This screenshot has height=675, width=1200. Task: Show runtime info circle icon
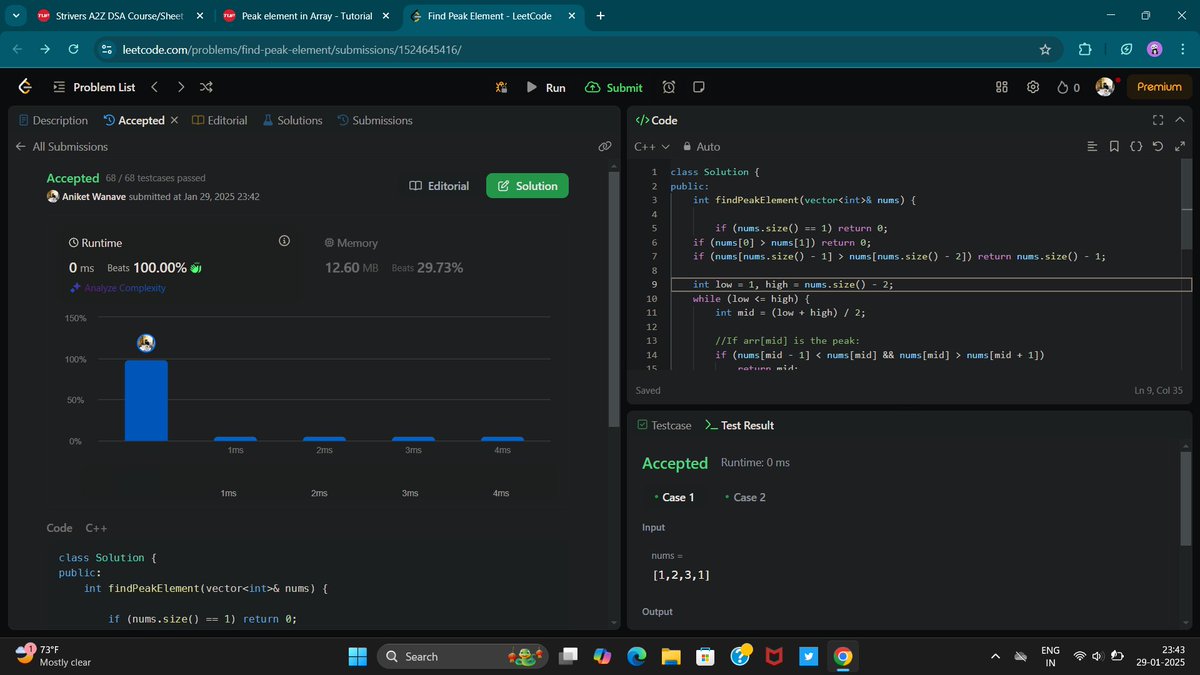pos(284,241)
